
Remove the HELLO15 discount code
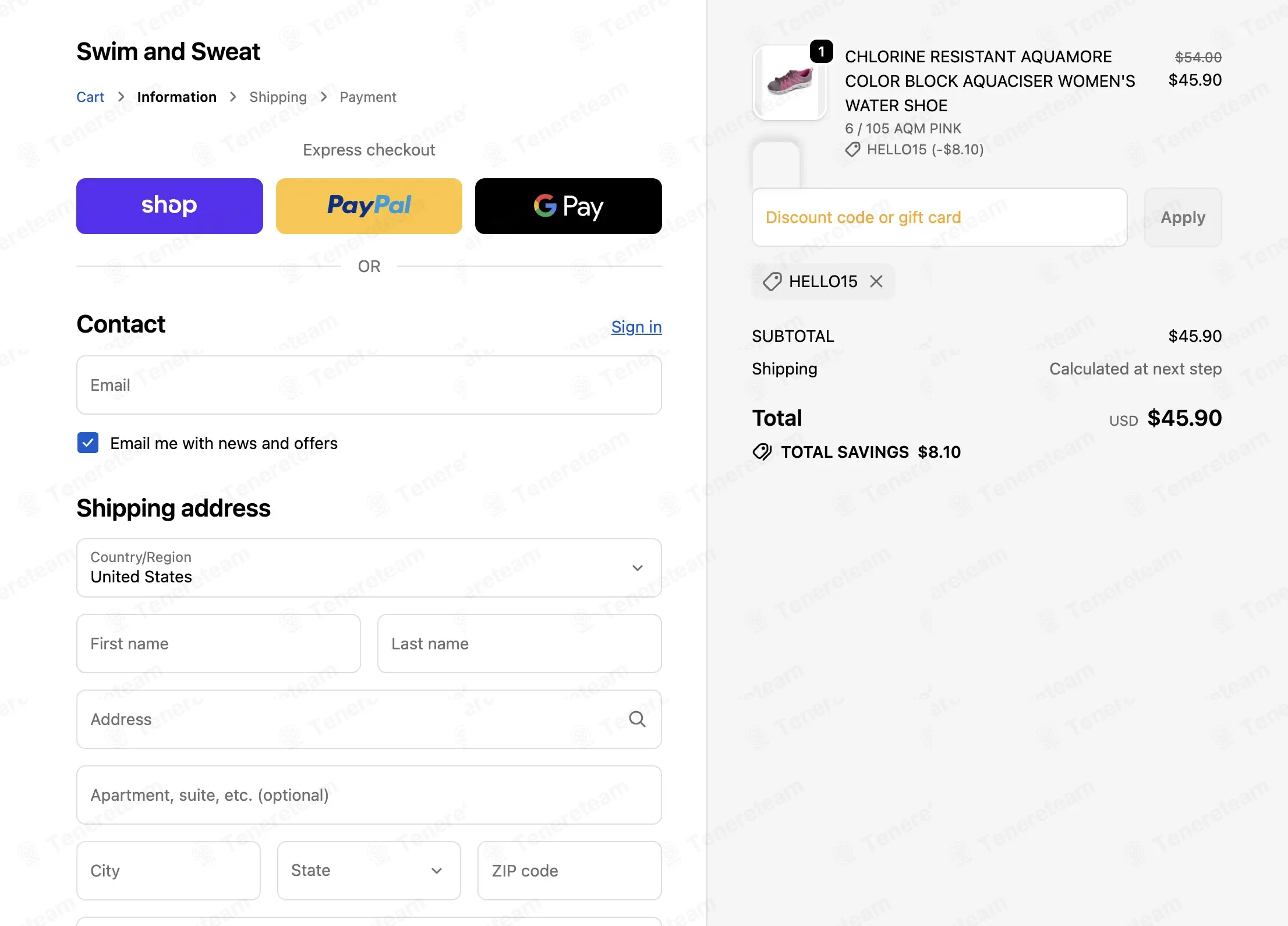(x=876, y=282)
